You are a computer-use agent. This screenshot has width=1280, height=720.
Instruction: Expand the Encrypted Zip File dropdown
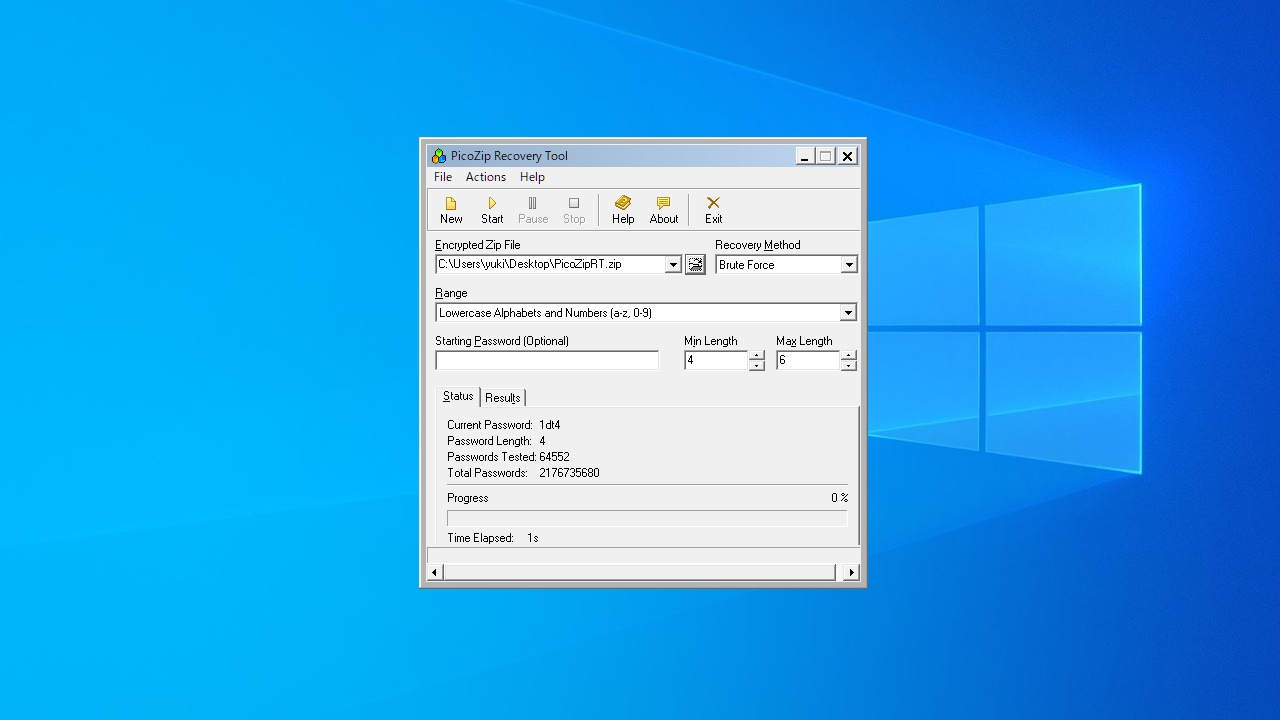[673, 264]
